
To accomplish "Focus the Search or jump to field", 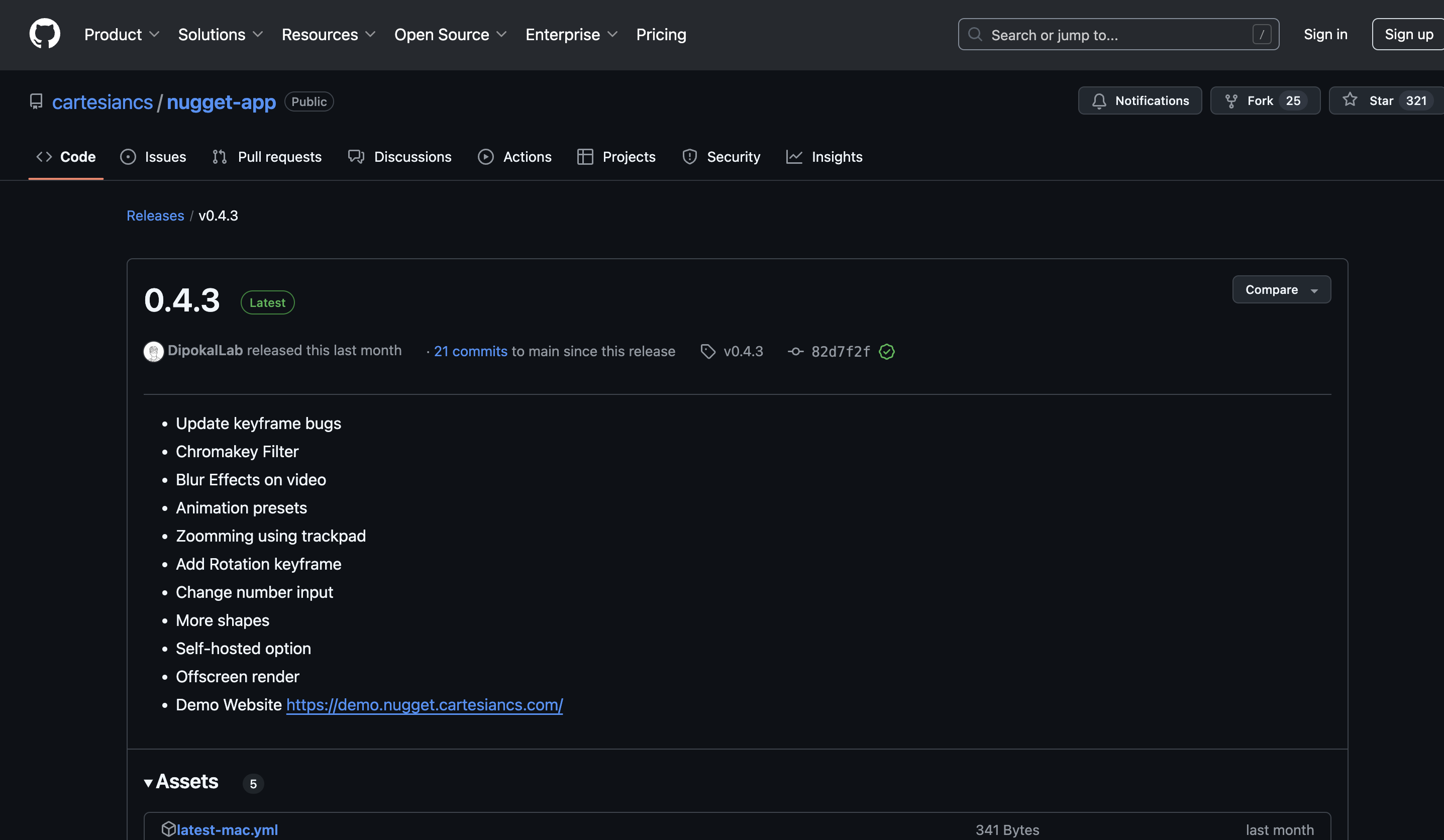I will point(1118,34).
